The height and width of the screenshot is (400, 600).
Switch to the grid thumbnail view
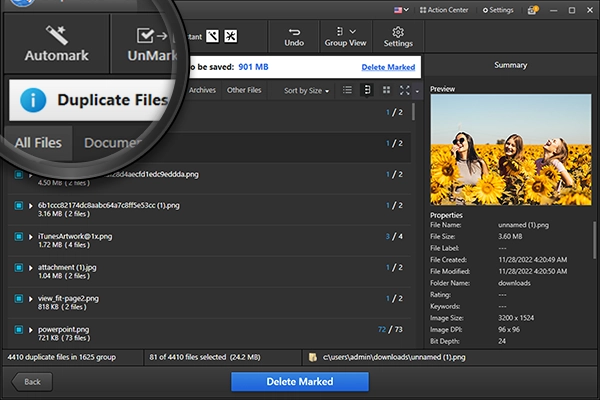pos(386,90)
